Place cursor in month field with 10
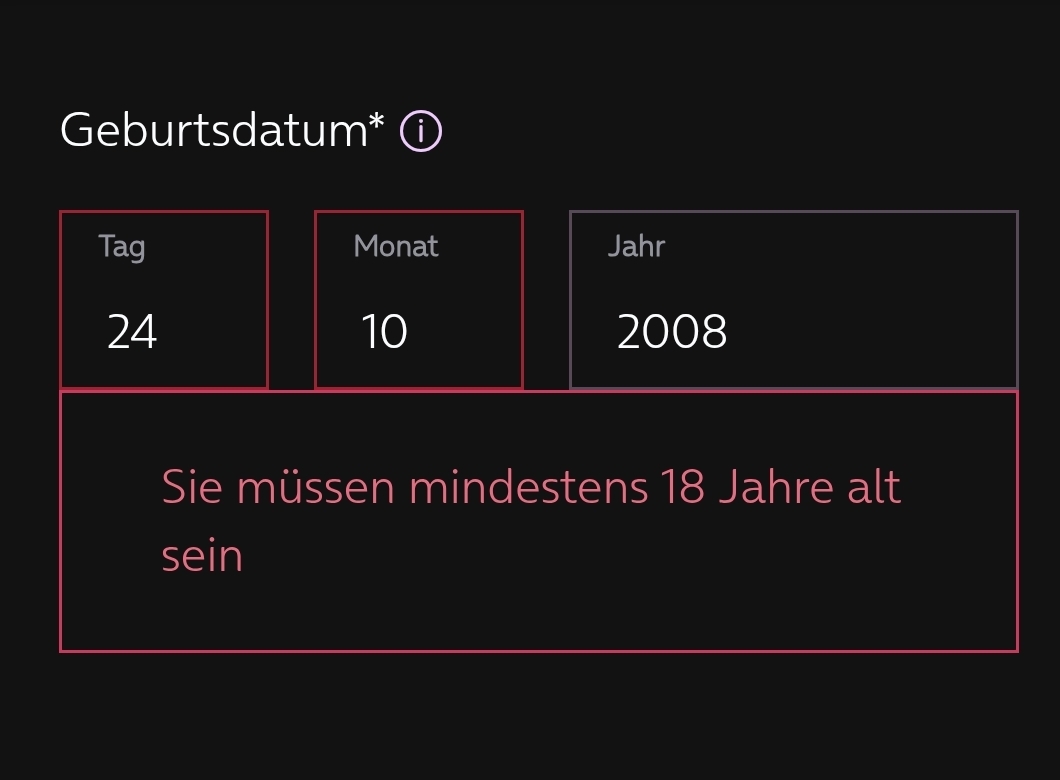1060x780 pixels. tap(419, 299)
